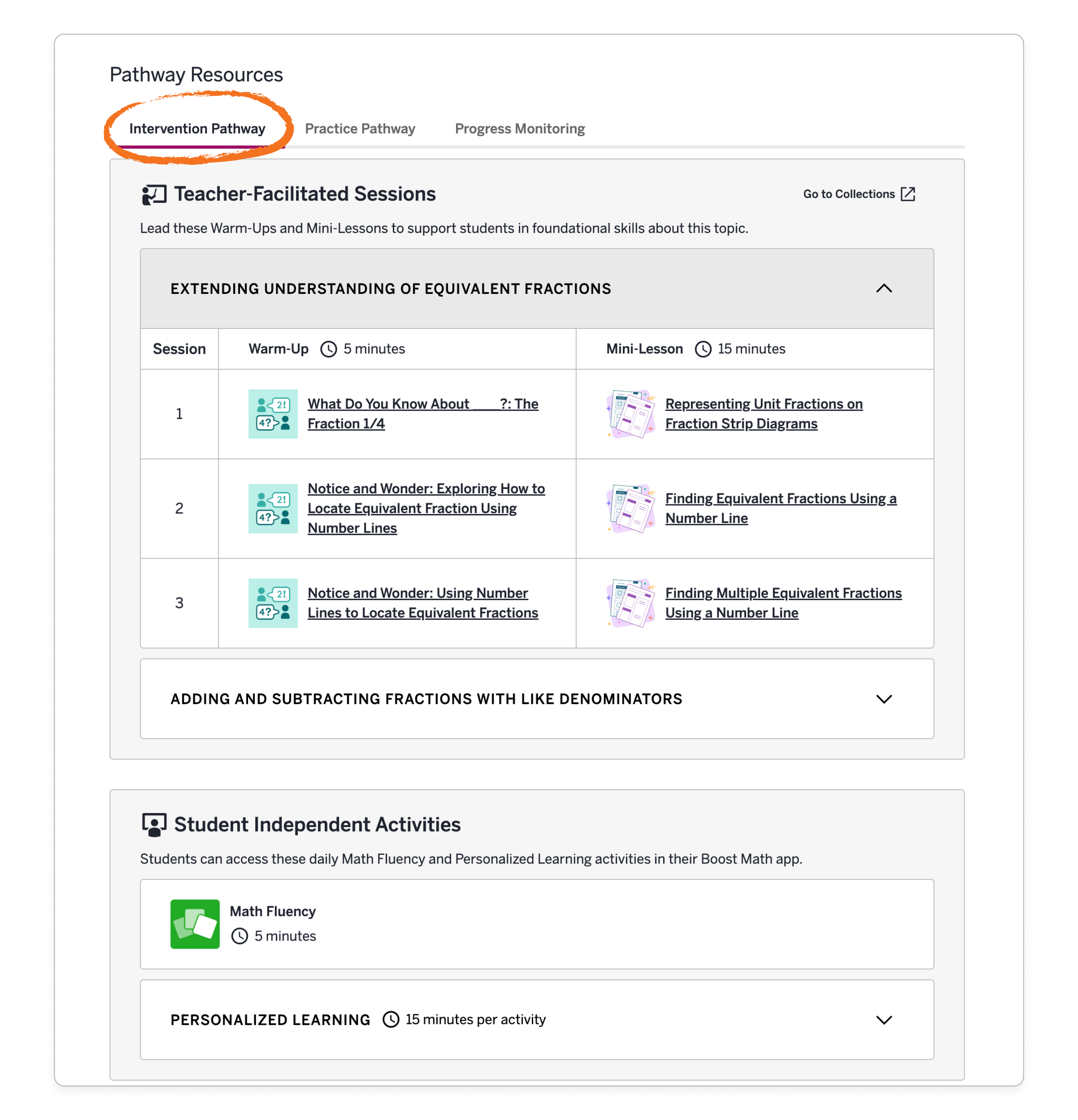Click session number 2 cell
The image size is (1078, 1120).
tap(179, 509)
